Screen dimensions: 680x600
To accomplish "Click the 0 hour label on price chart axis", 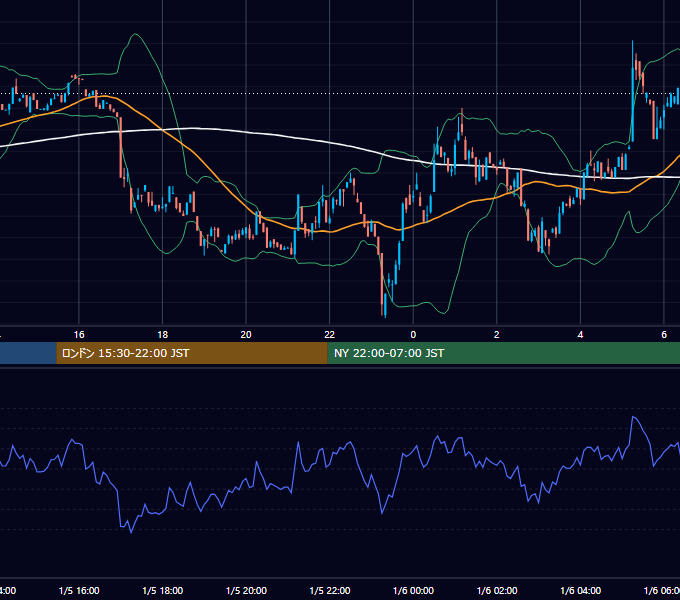I will [x=413, y=335].
